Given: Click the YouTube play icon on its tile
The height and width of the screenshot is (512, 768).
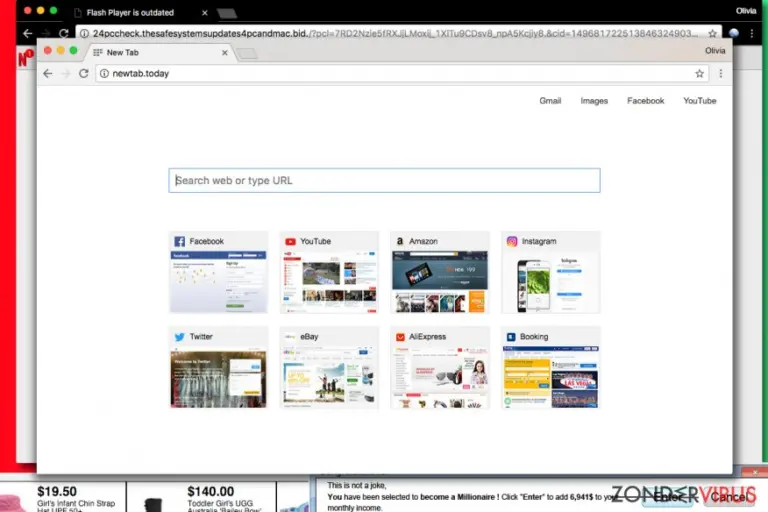Looking at the screenshot, I should click(x=290, y=242).
